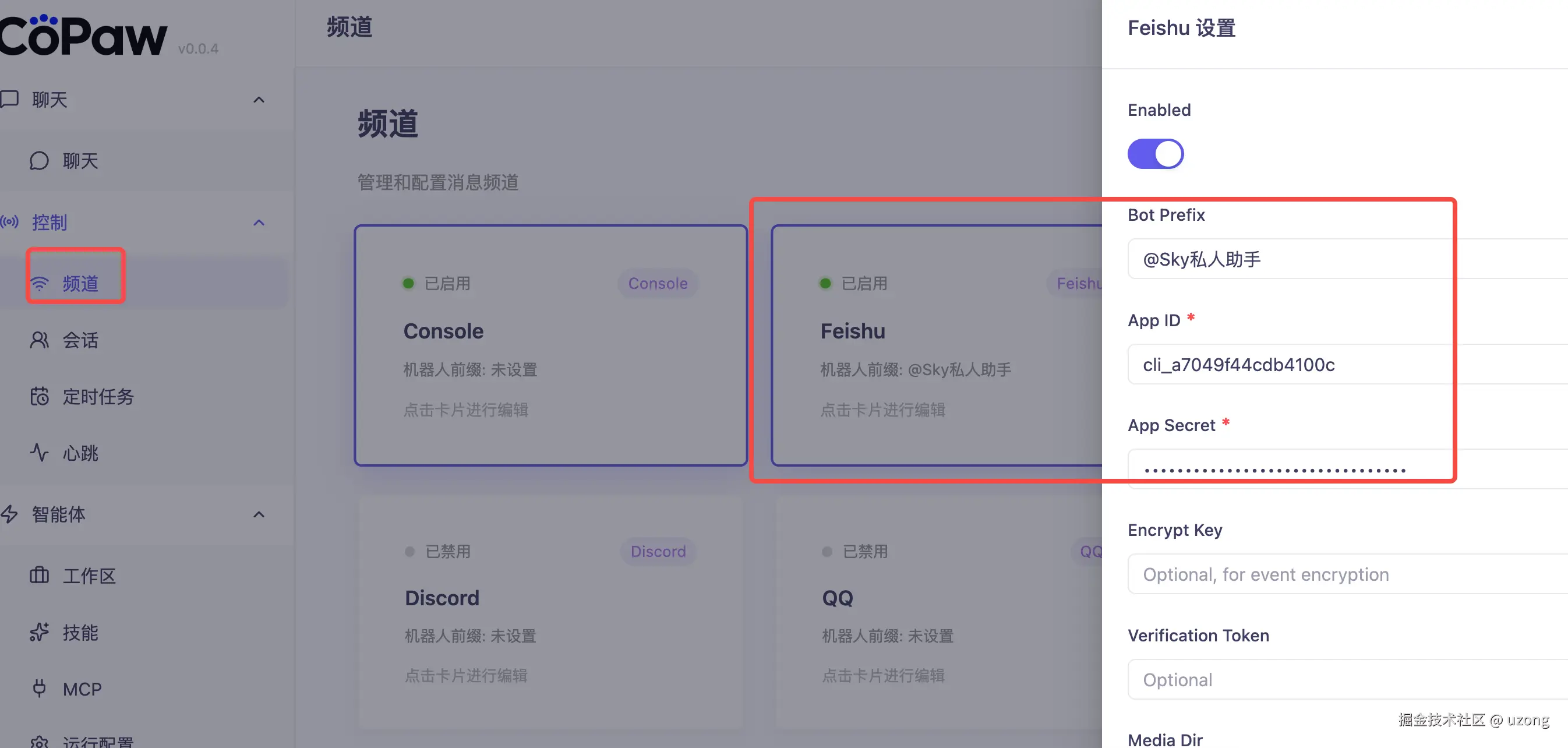The width and height of the screenshot is (1568, 748).
Task: Open the 运行配置 menu item
Action: (97, 742)
